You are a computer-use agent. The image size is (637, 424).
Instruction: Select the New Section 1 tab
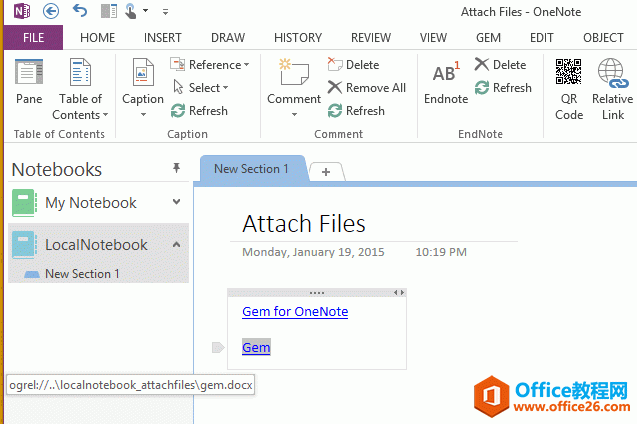(251, 169)
